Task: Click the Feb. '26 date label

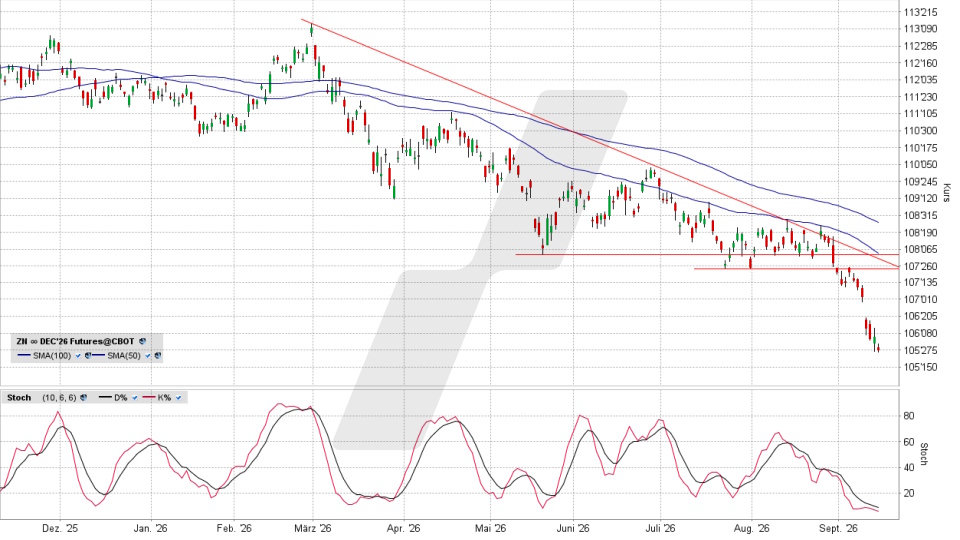Action: click(234, 528)
